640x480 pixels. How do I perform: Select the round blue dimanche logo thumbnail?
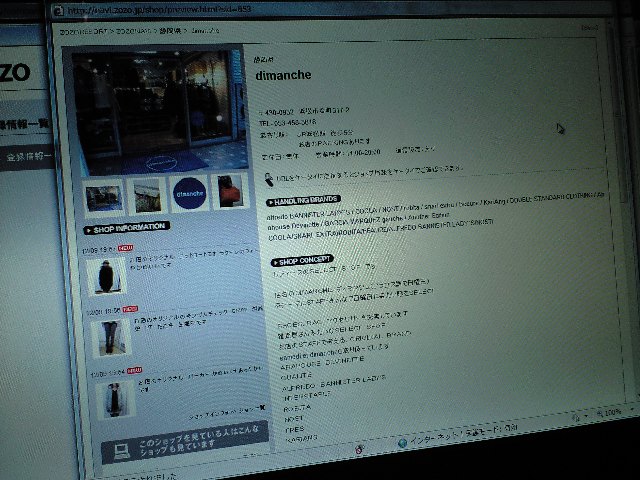pos(189,193)
